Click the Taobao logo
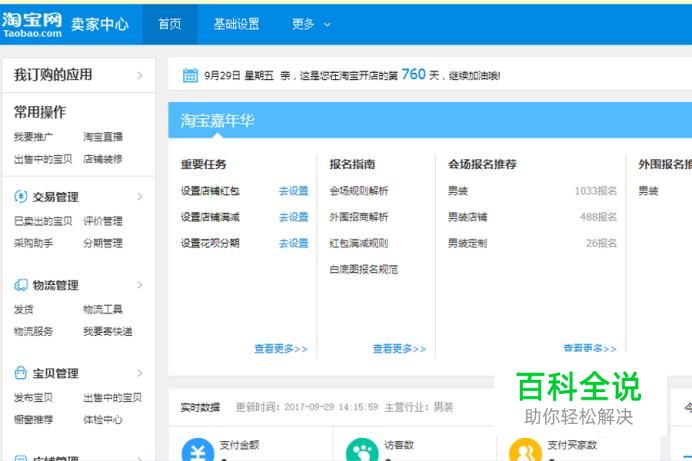Screen dimensions: 692x461 32,25
